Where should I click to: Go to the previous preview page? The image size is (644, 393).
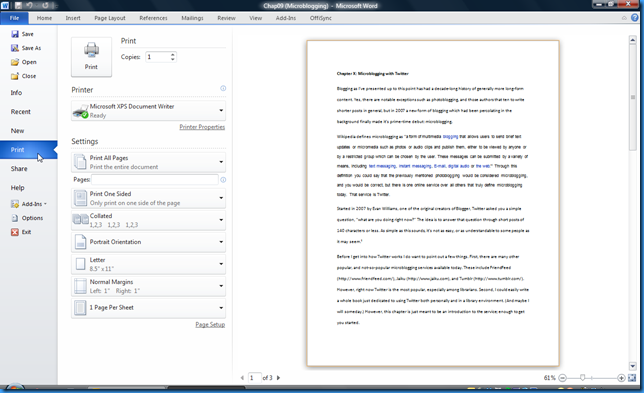[x=242, y=377]
